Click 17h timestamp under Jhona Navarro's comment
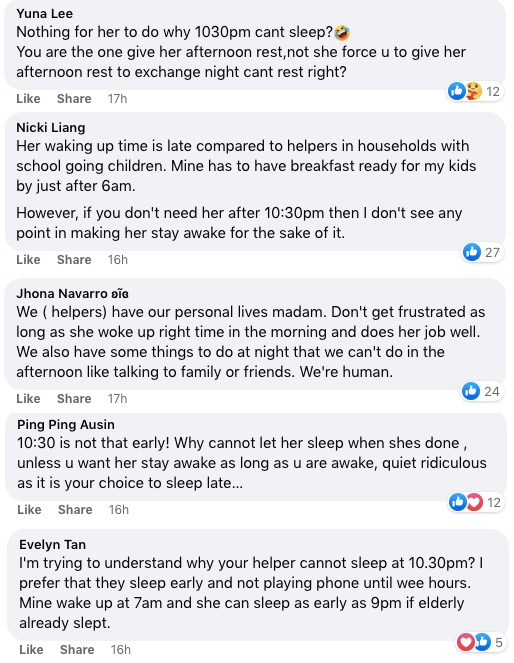 coord(117,398)
